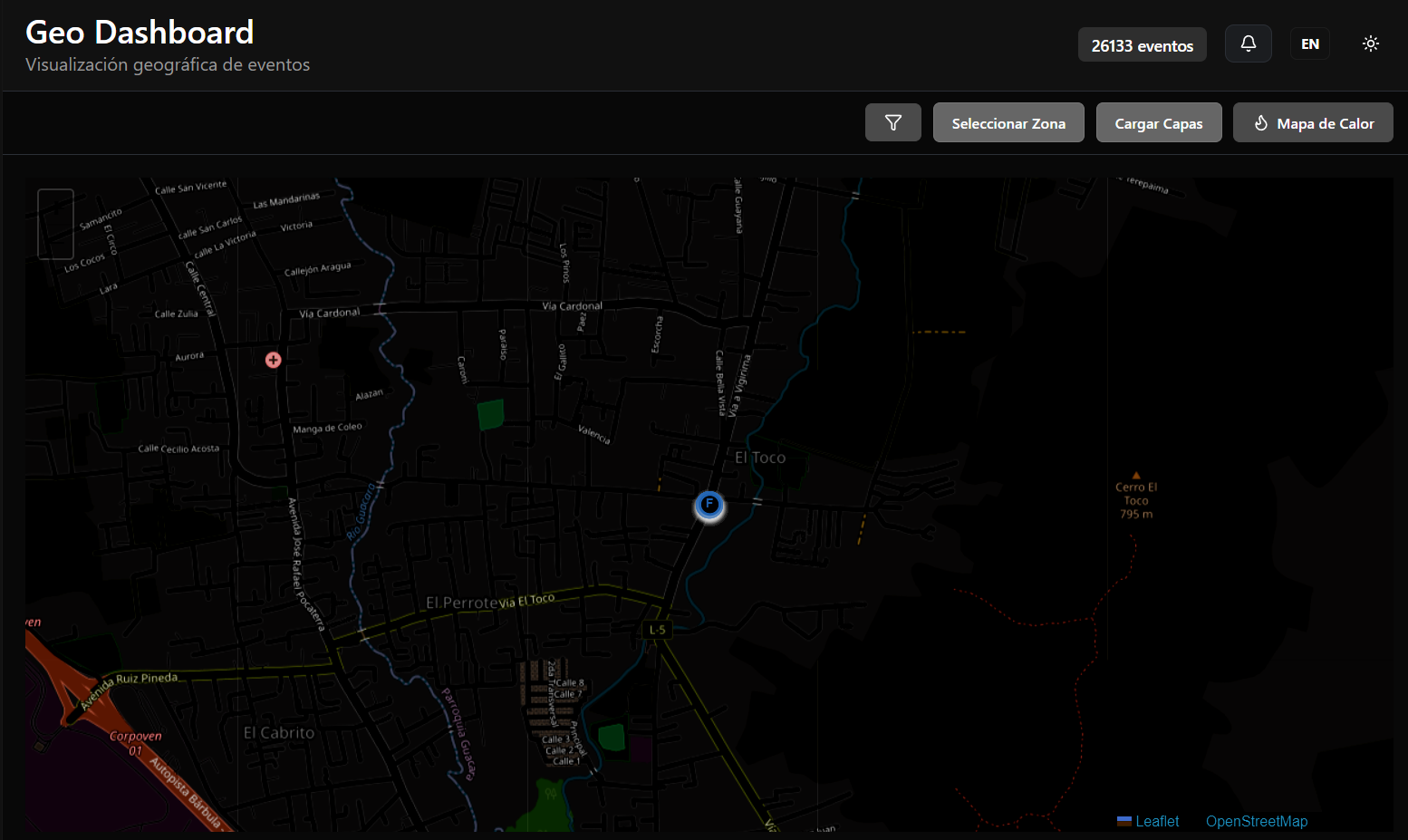The image size is (1408, 840).
Task: Click the Seleccionar Zona button
Action: [x=1008, y=122]
